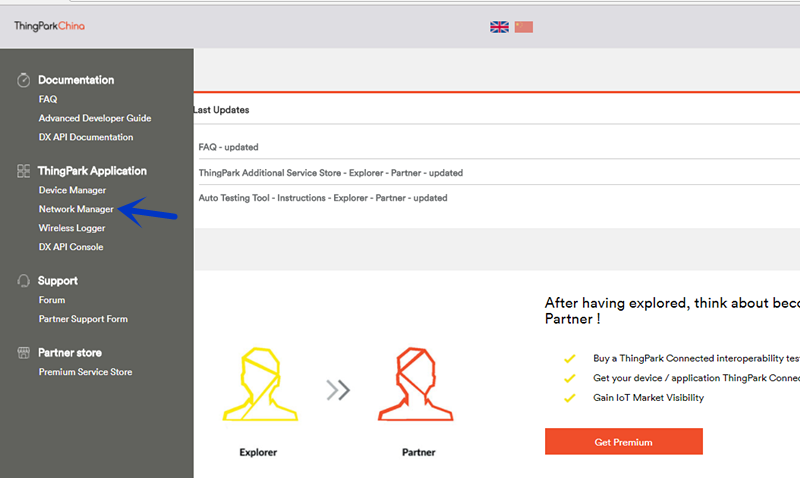Click the Documentation stopwatch icon

click(x=23, y=80)
